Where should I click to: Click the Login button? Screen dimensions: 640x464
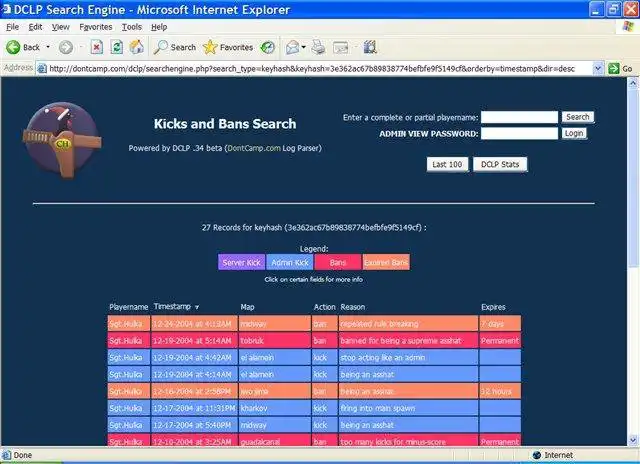point(574,133)
